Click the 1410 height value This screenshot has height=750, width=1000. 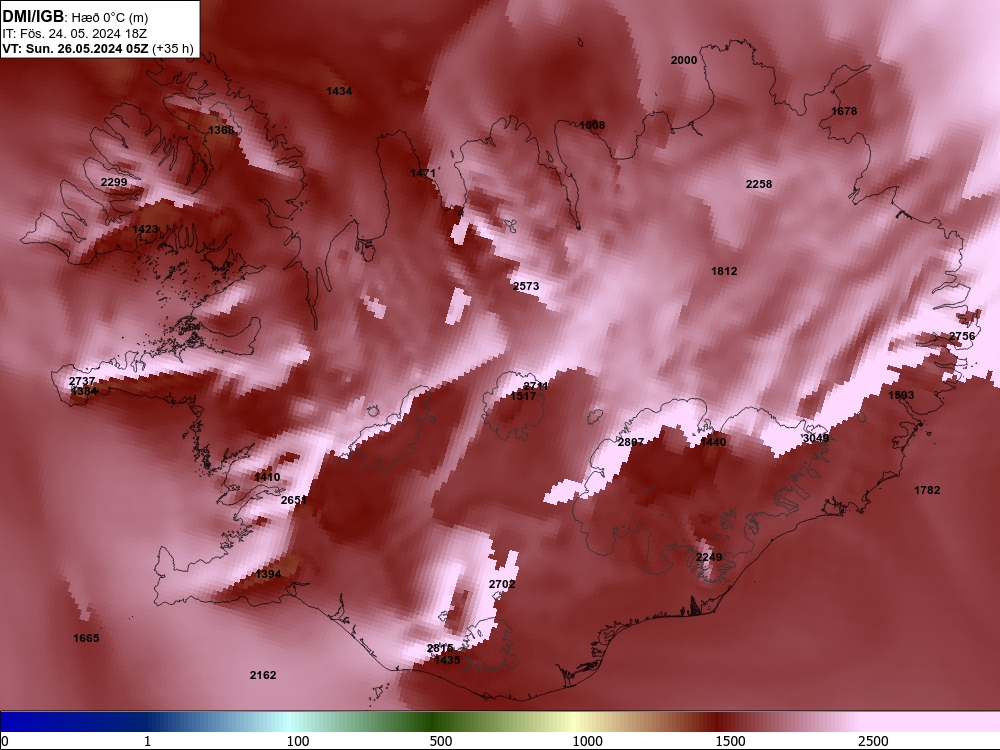click(267, 477)
